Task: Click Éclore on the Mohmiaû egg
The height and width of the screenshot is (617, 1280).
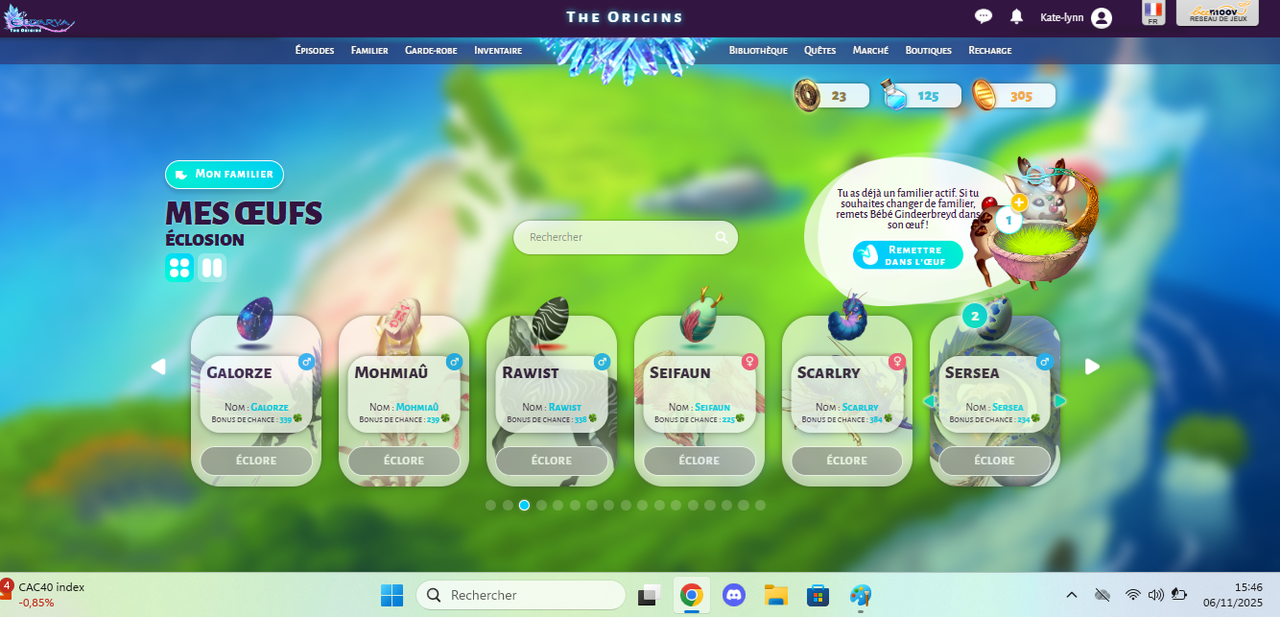Action: coord(404,461)
